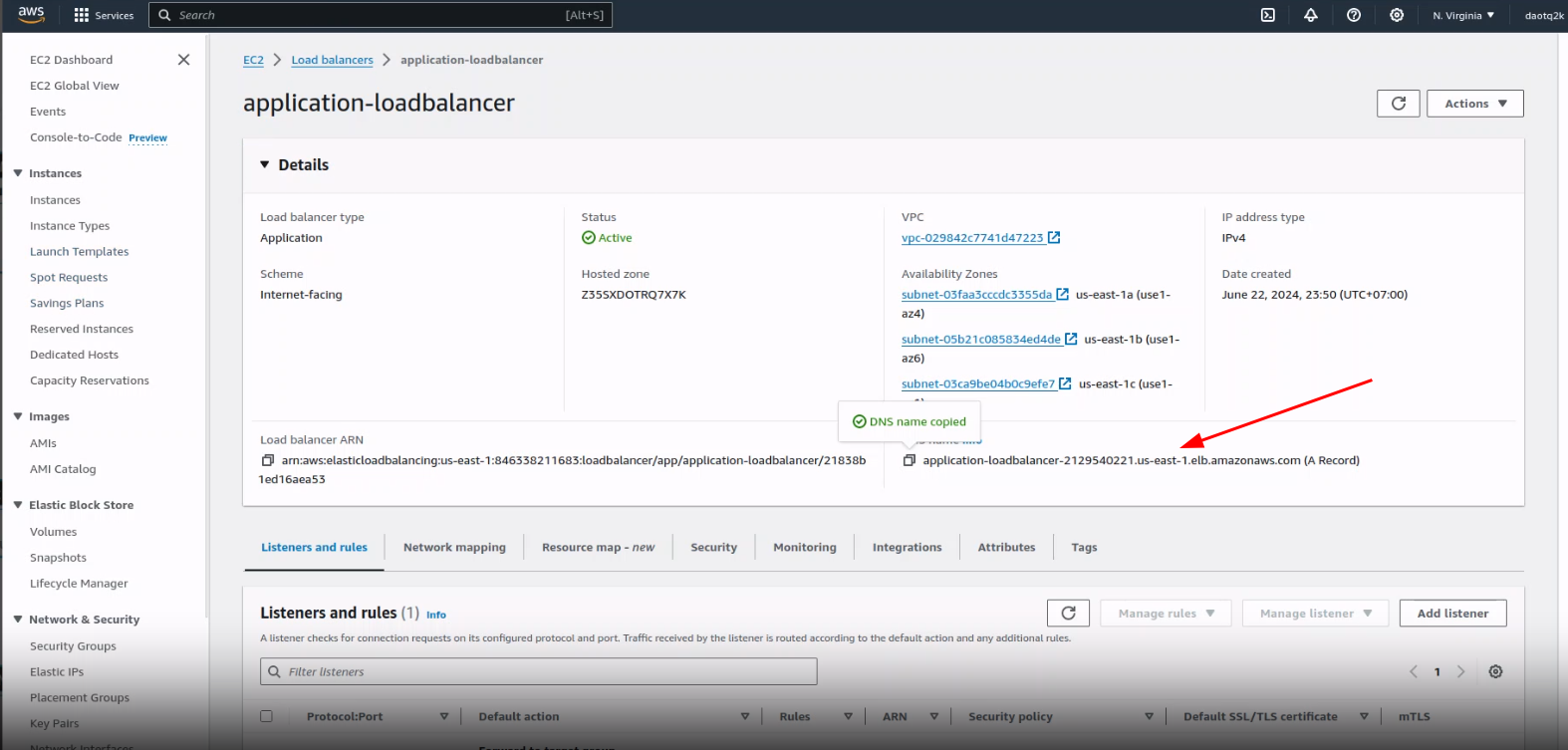Select all listeners checkbox

tap(266, 716)
